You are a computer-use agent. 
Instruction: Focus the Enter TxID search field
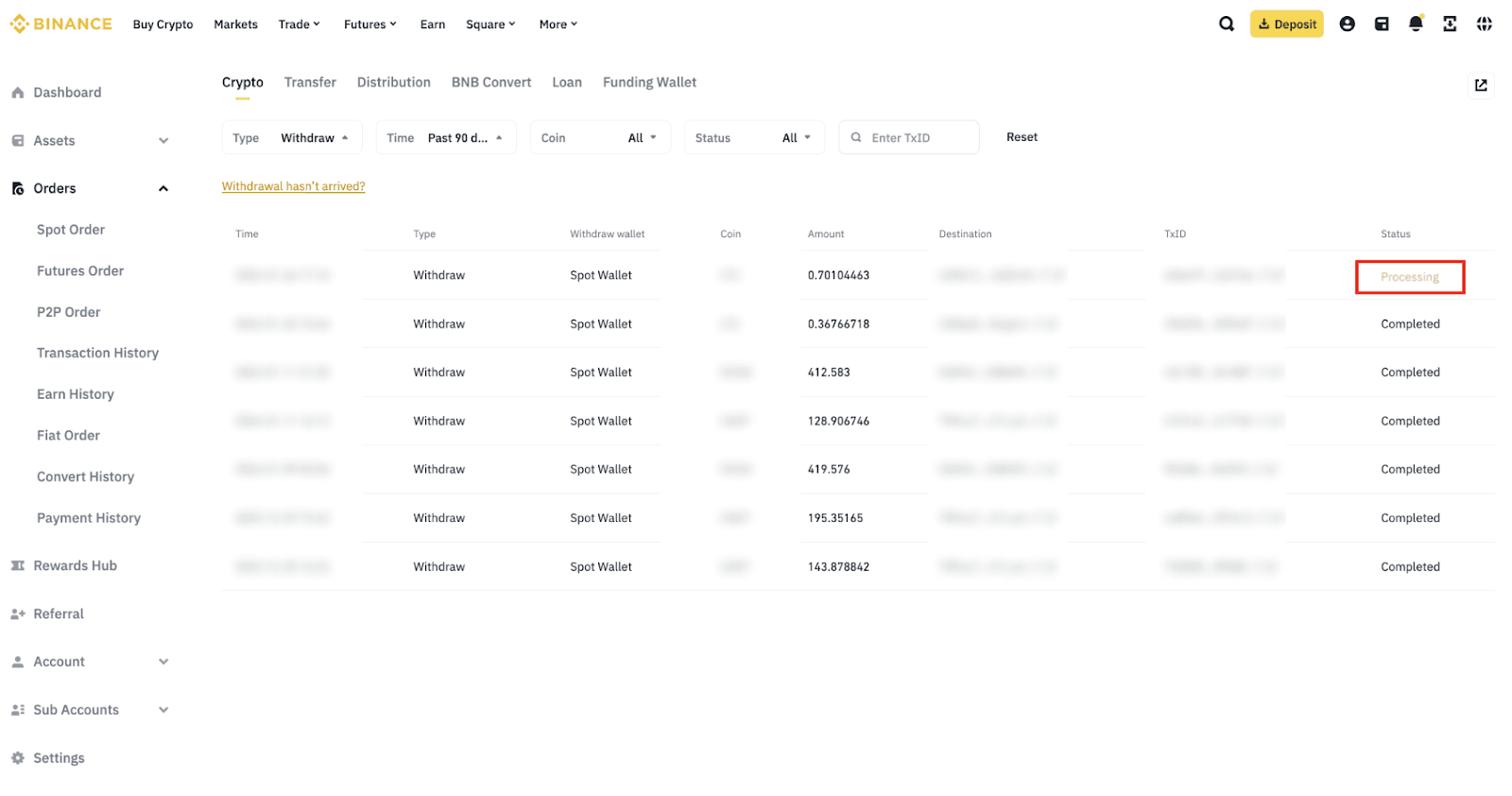(909, 138)
